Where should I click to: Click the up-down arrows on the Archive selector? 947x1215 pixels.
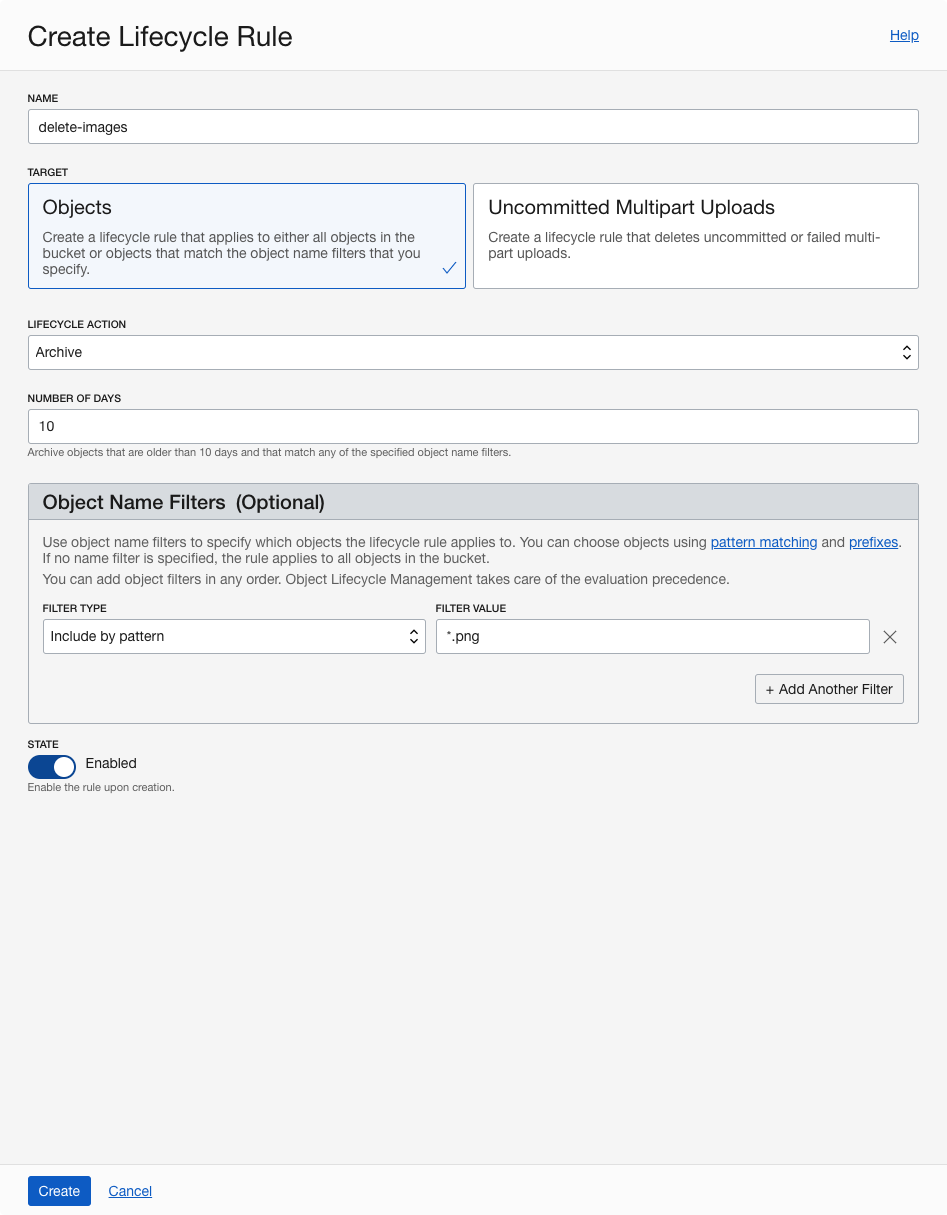[906, 352]
